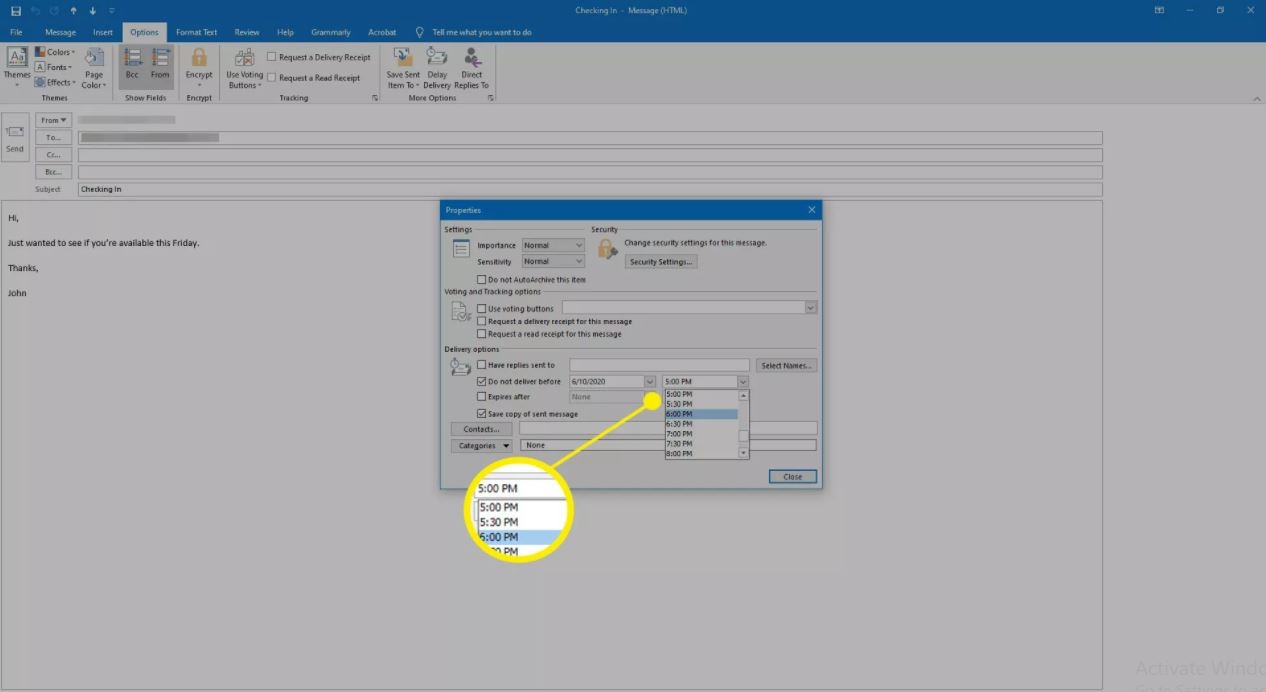Open the theme Colors menu
This screenshot has width=1266, height=692.
[55, 52]
